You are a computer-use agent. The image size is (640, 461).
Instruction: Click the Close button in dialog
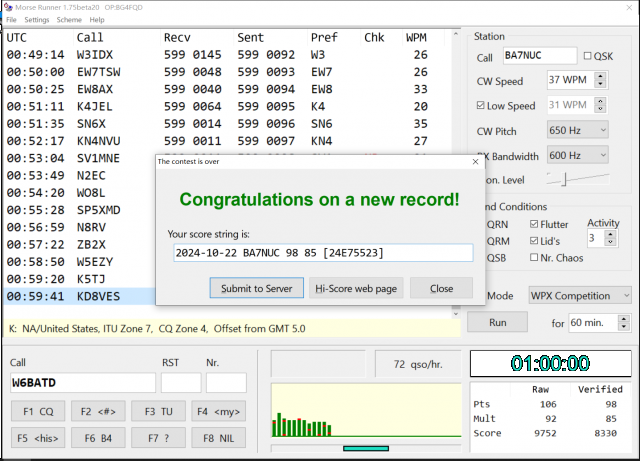pos(441,288)
